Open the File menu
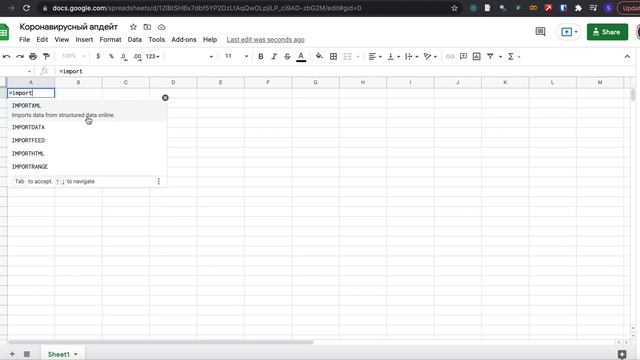Screen dimensions: 640x360 coord(24,40)
